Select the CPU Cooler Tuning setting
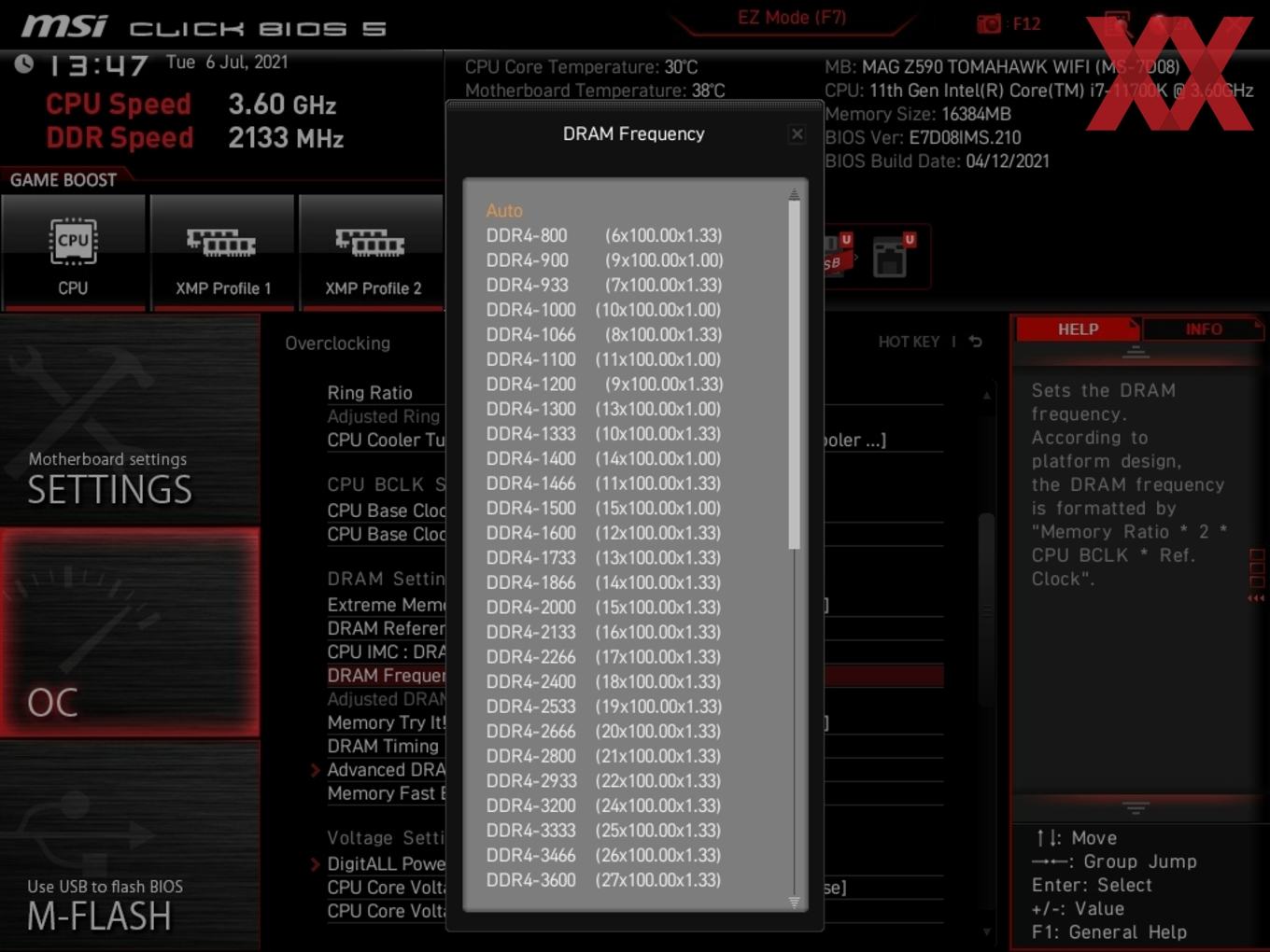Image resolution: width=1270 pixels, height=952 pixels. [x=386, y=440]
